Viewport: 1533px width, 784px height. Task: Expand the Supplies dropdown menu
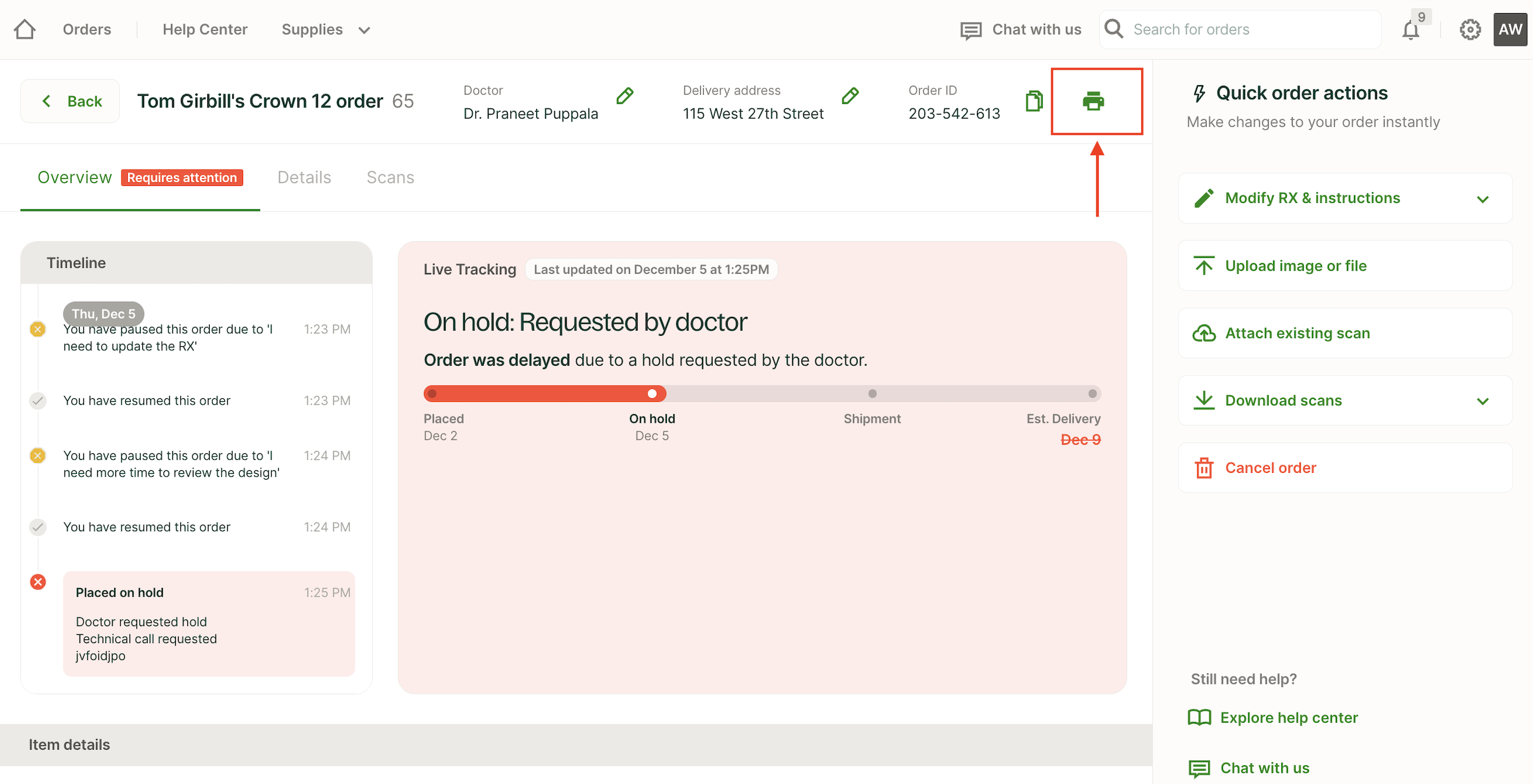tap(326, 29)
